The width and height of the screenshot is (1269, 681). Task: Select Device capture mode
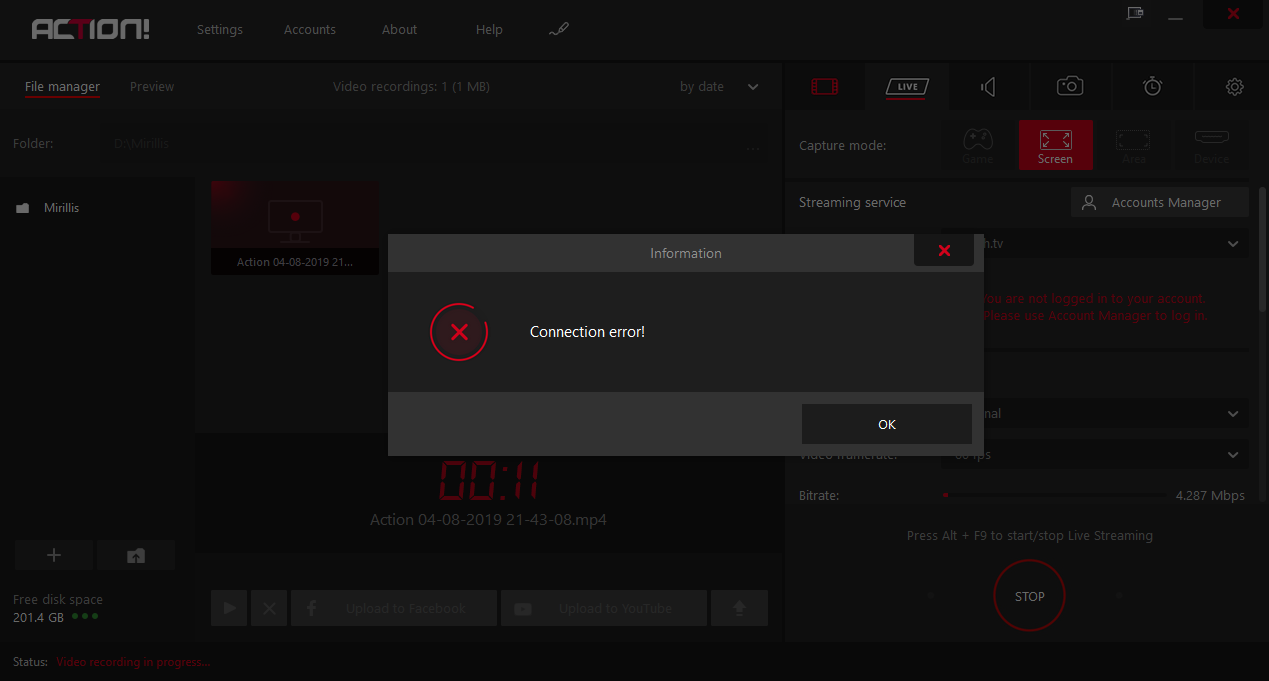1211,145
